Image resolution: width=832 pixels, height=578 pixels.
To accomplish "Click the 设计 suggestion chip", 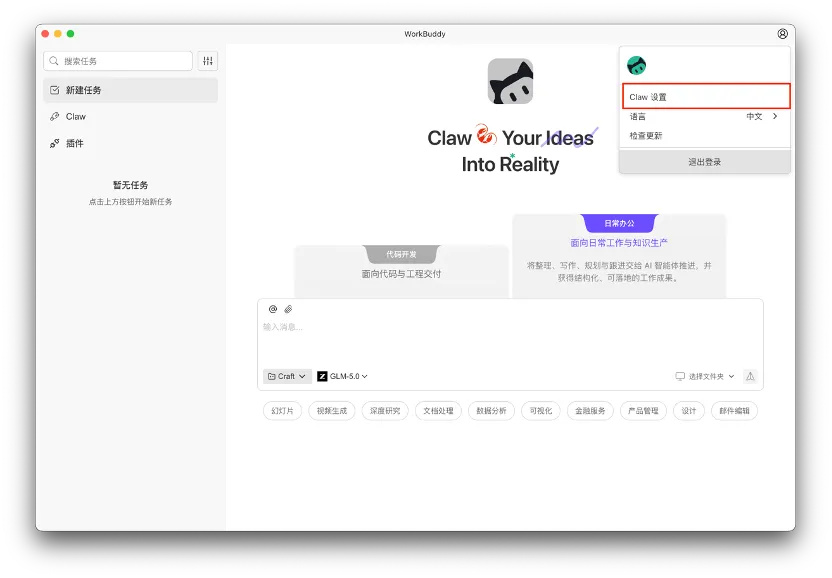I will (x=689, y=411).
